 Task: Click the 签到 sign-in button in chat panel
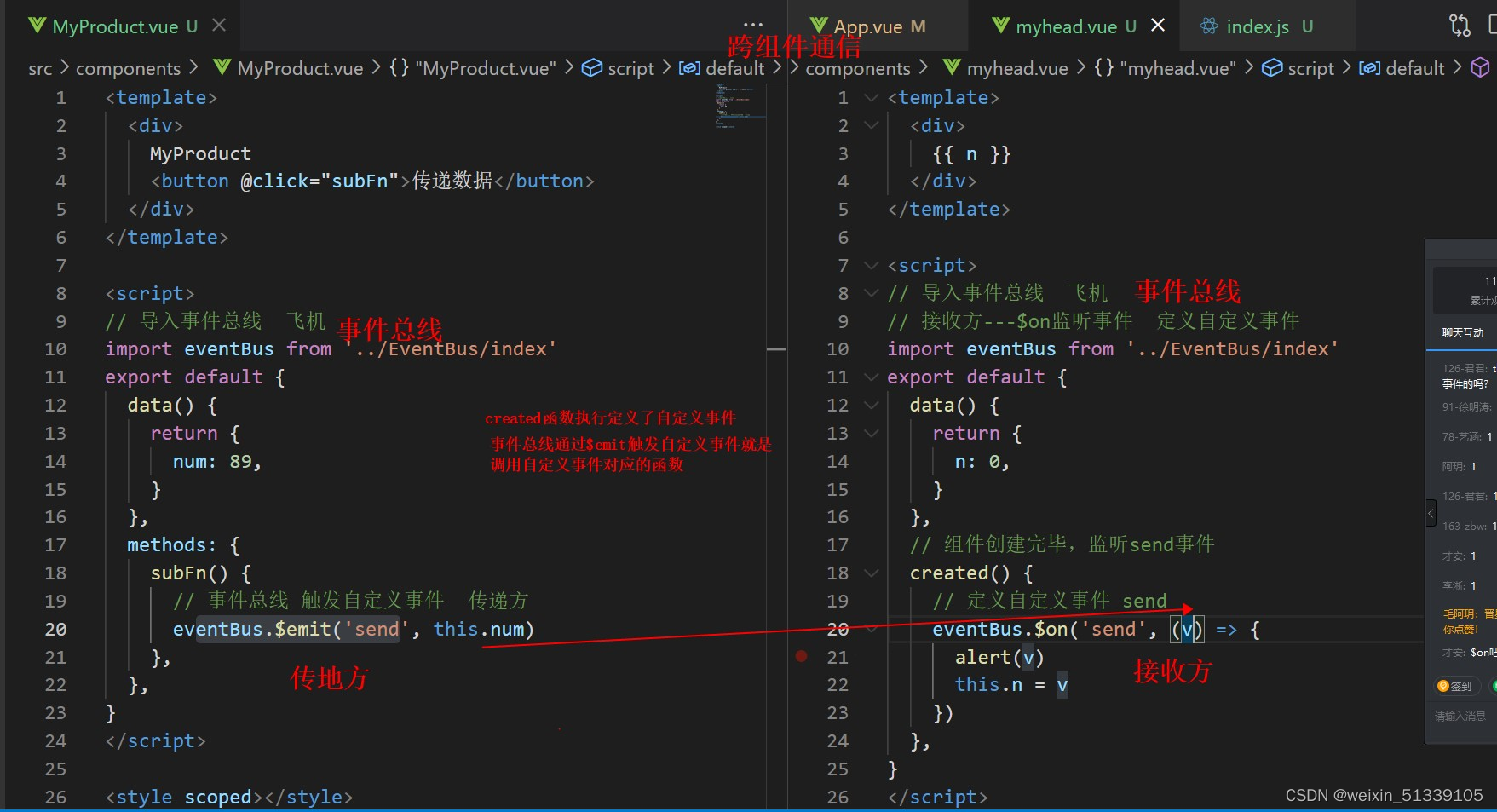1455,686
